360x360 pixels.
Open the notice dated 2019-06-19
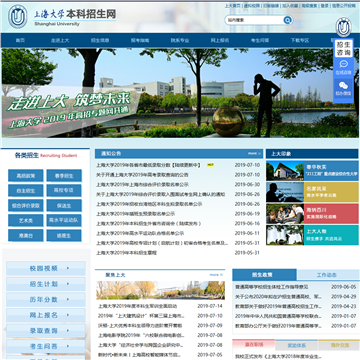[136, 214]
